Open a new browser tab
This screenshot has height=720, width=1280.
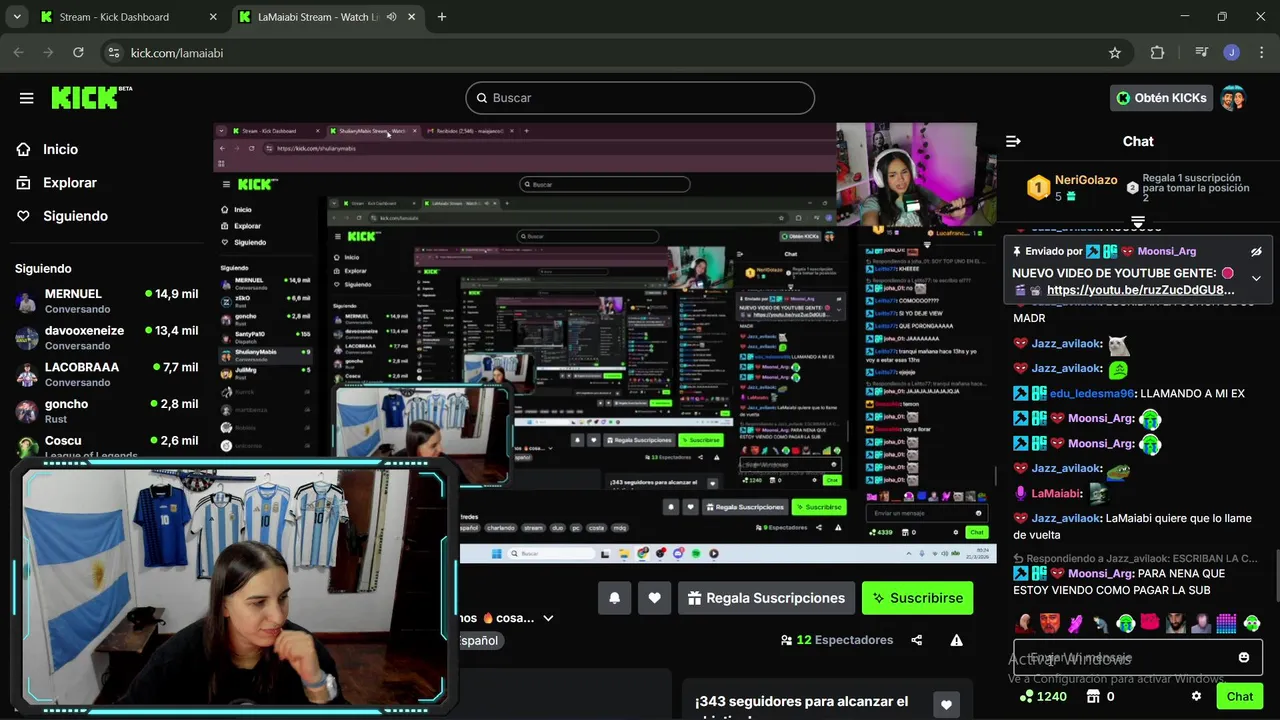[x=442, y=17]
